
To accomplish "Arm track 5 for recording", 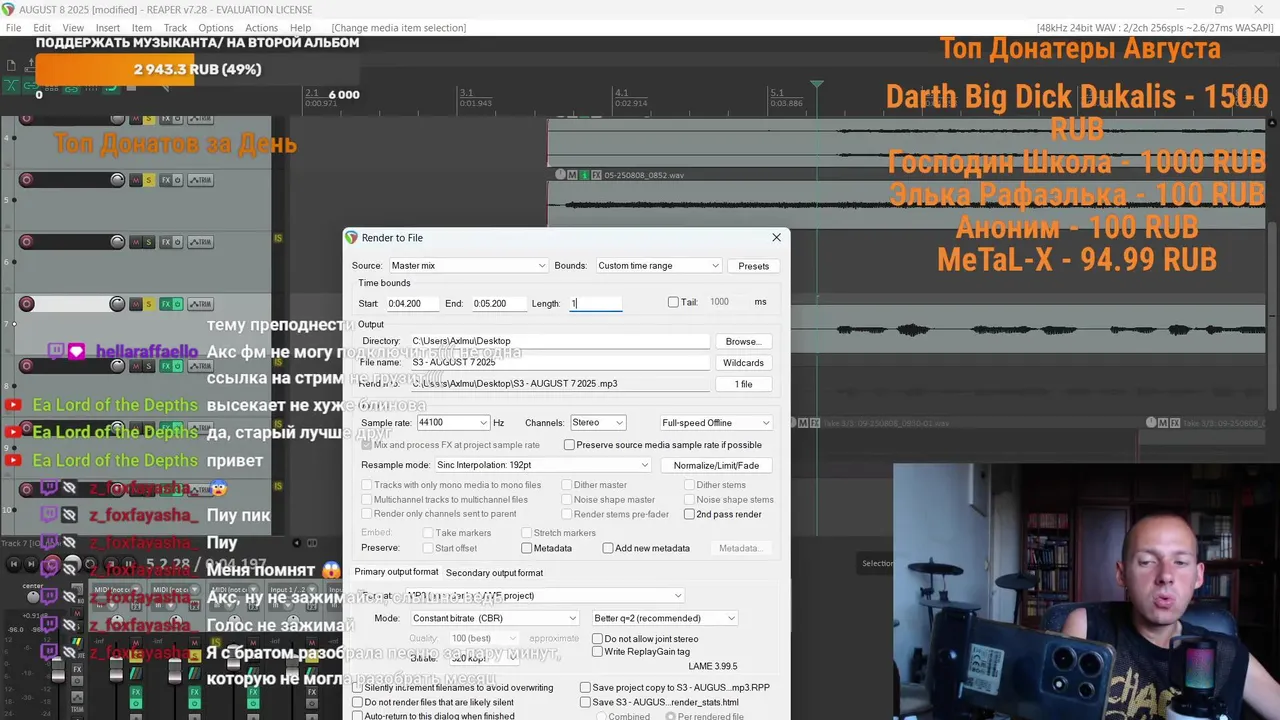I will tap(27, 180).
